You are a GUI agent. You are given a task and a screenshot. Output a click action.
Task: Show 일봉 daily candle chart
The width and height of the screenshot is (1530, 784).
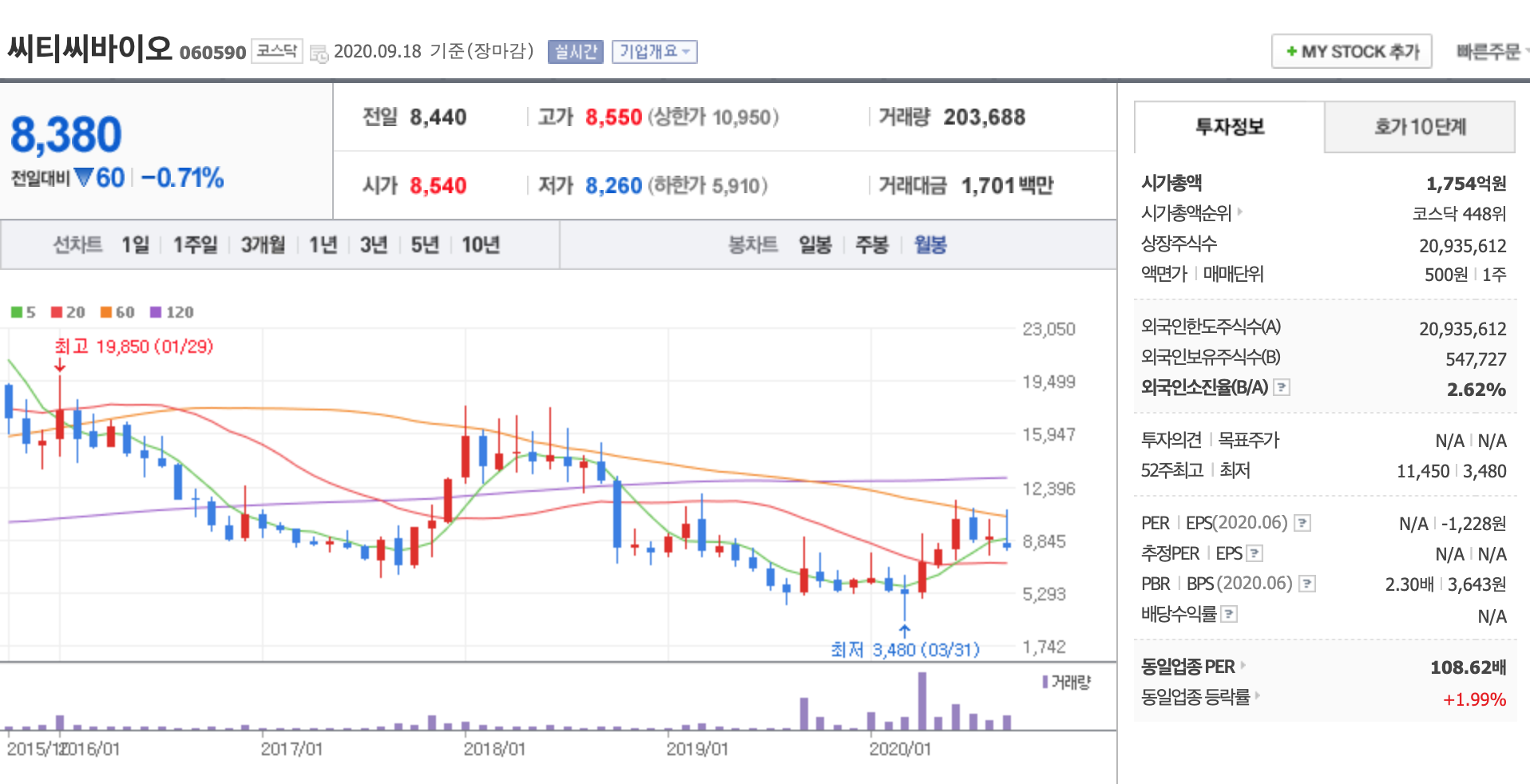[815, 244]
